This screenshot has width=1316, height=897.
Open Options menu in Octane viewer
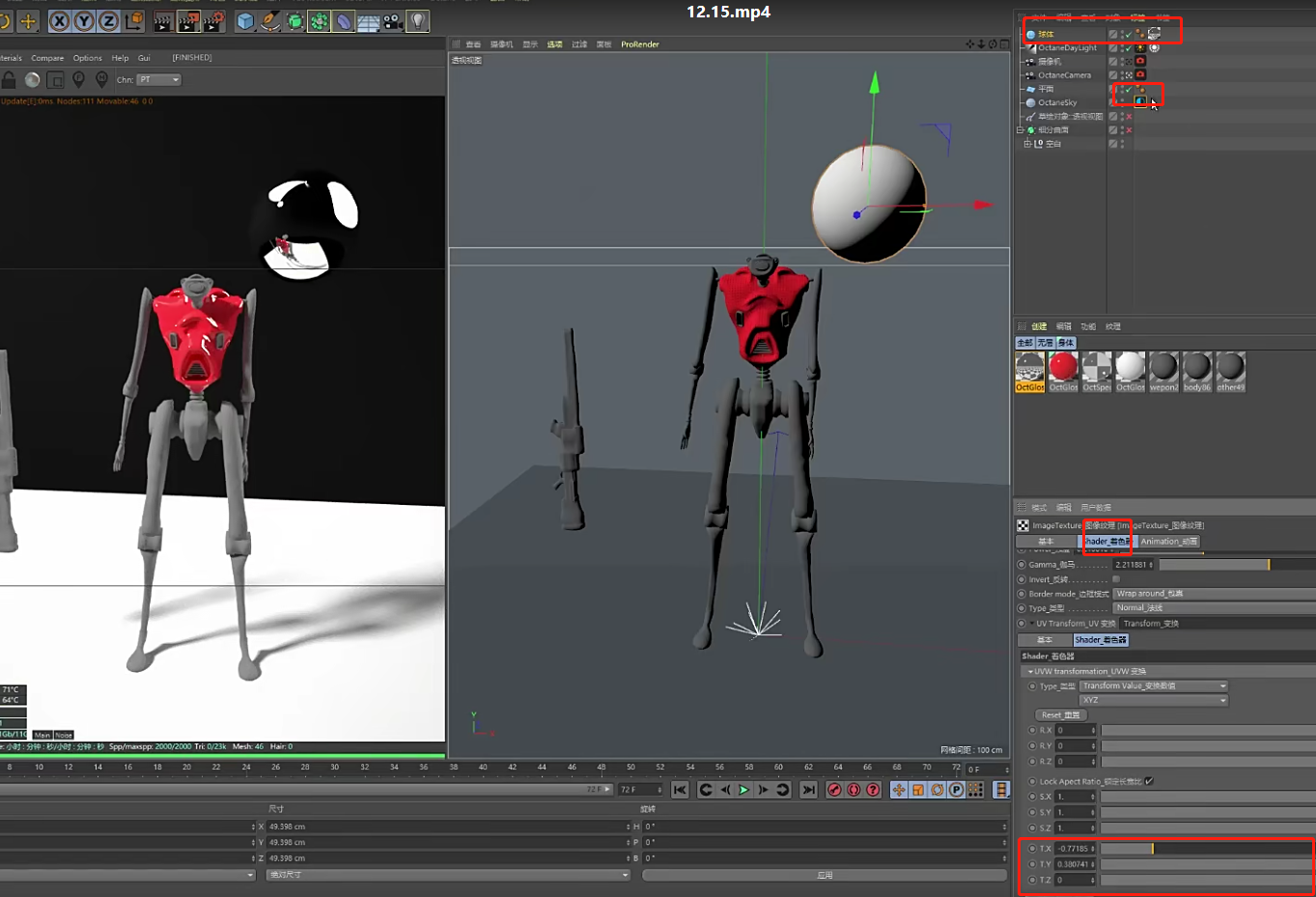coord(87,58)
